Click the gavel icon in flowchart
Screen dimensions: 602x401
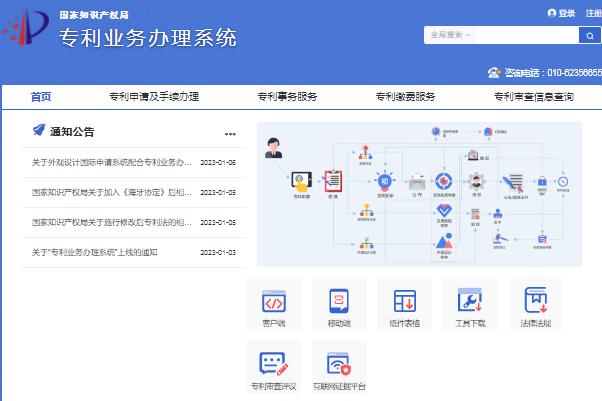pyautogui.click(x=500, y=238)
